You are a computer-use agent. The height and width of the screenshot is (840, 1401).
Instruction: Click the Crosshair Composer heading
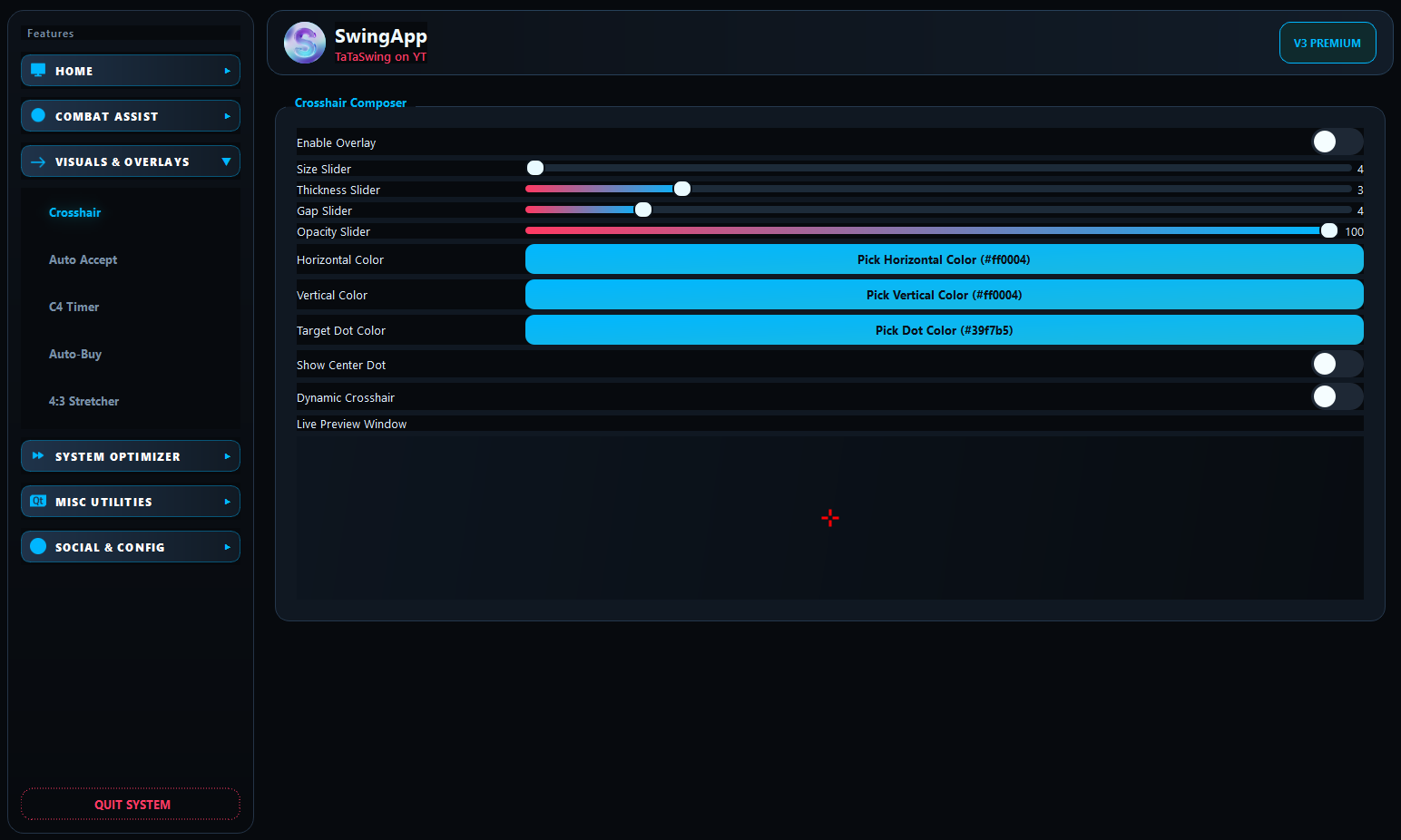(x=350, y=103)
